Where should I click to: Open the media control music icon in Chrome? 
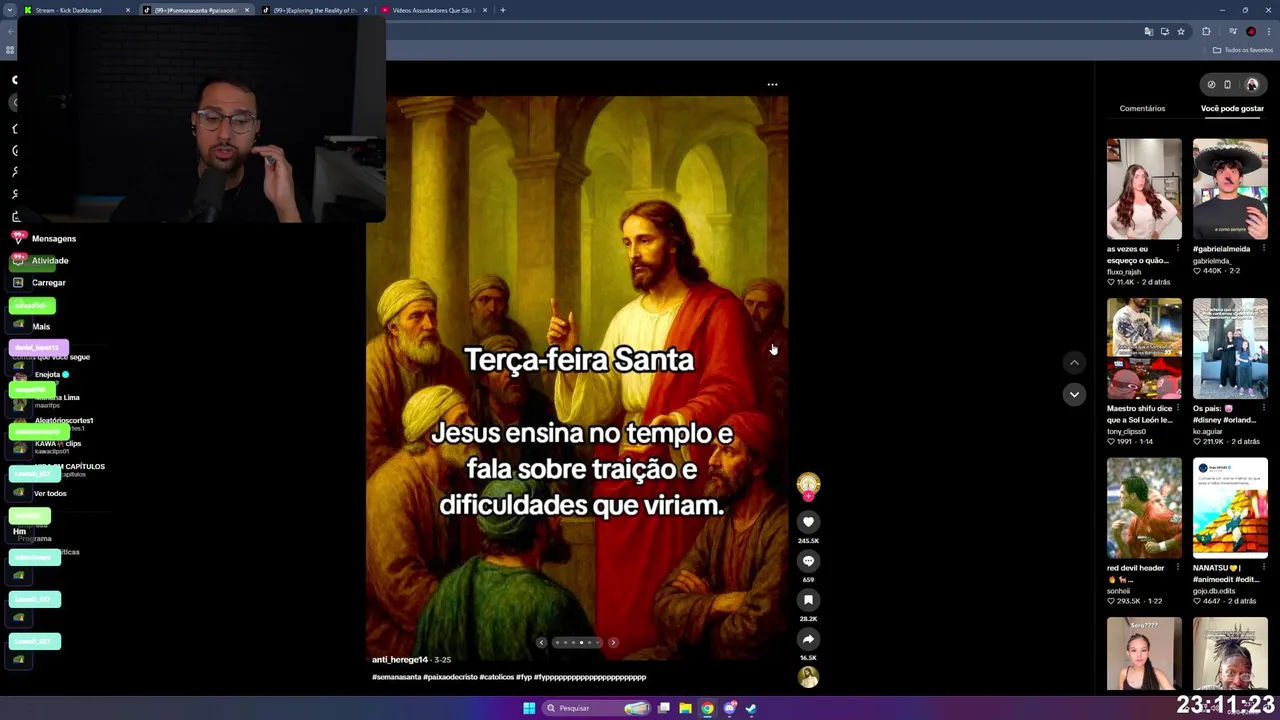(x=1233, y=32)
